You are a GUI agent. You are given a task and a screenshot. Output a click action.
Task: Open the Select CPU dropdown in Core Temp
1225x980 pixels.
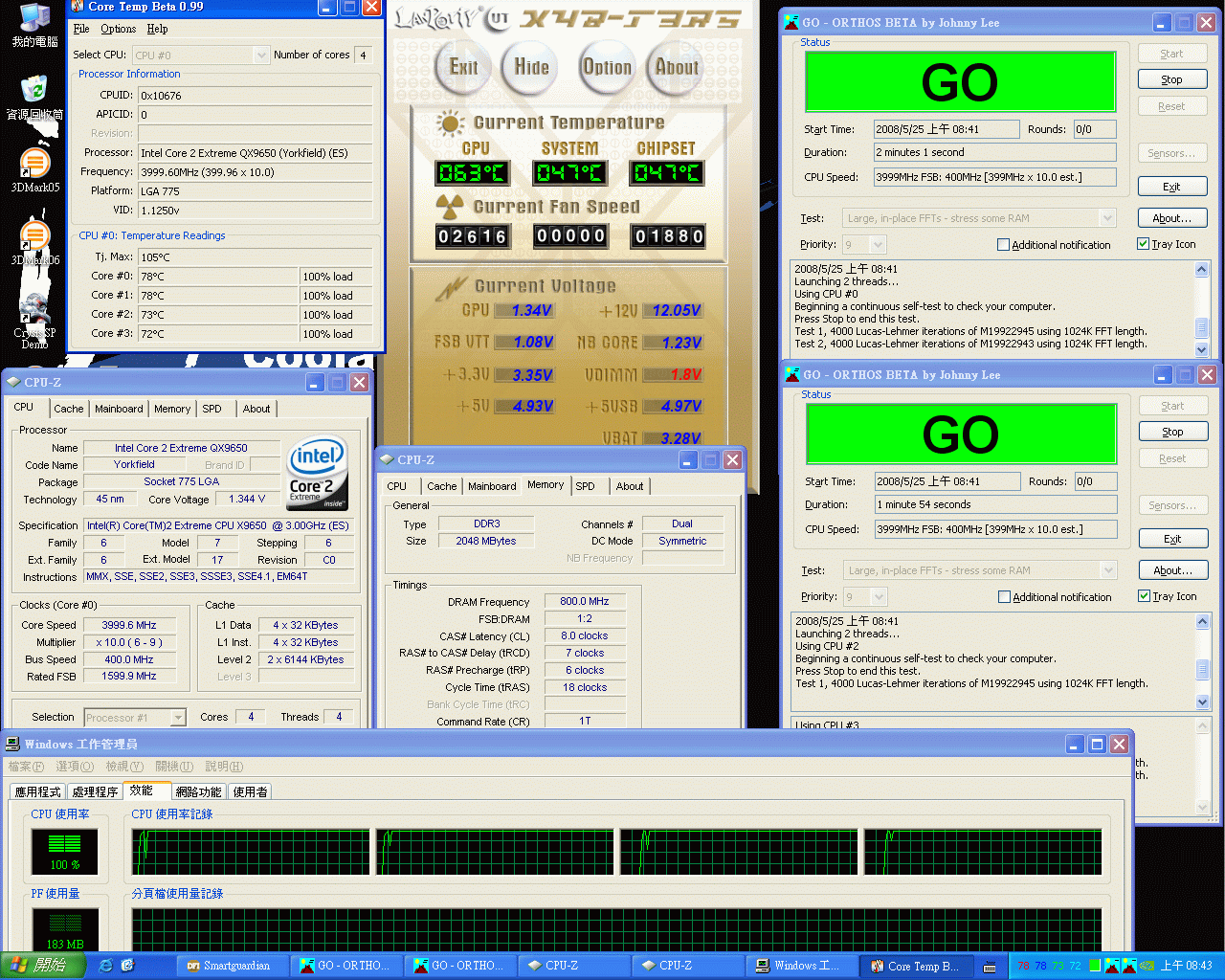pos(261,56)
